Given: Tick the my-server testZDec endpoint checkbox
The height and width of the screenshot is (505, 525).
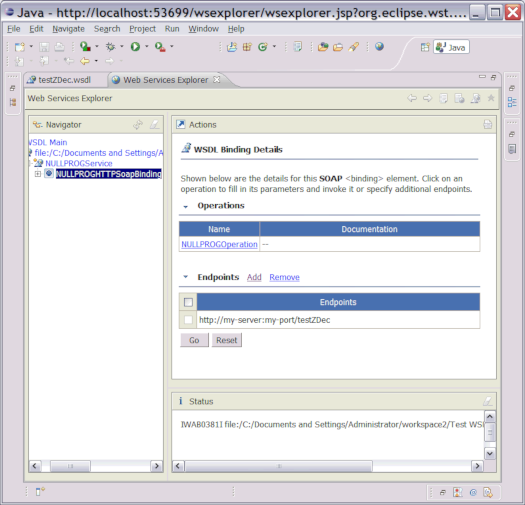Looking at the screenshot, I should tap(188, 319).
